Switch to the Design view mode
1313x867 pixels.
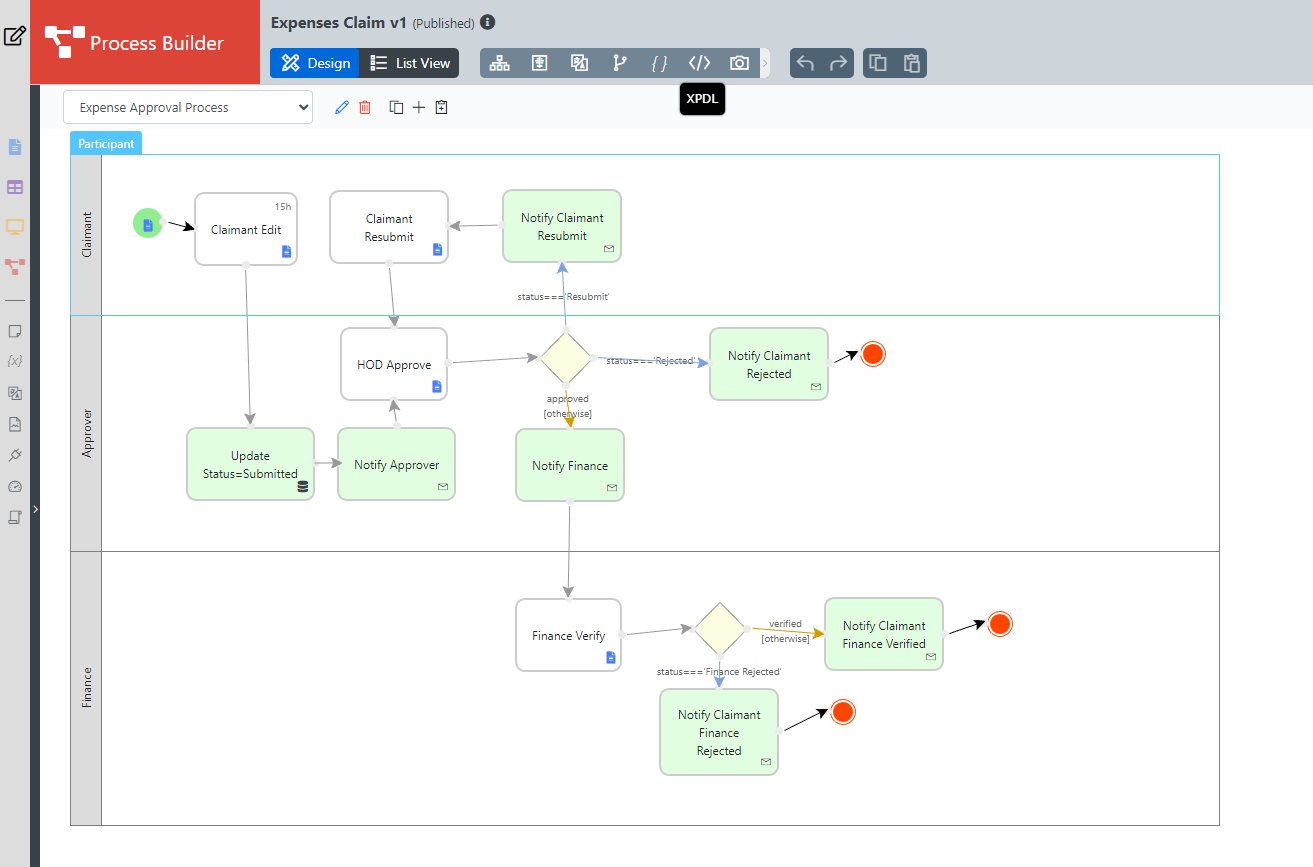click(316, 63)
